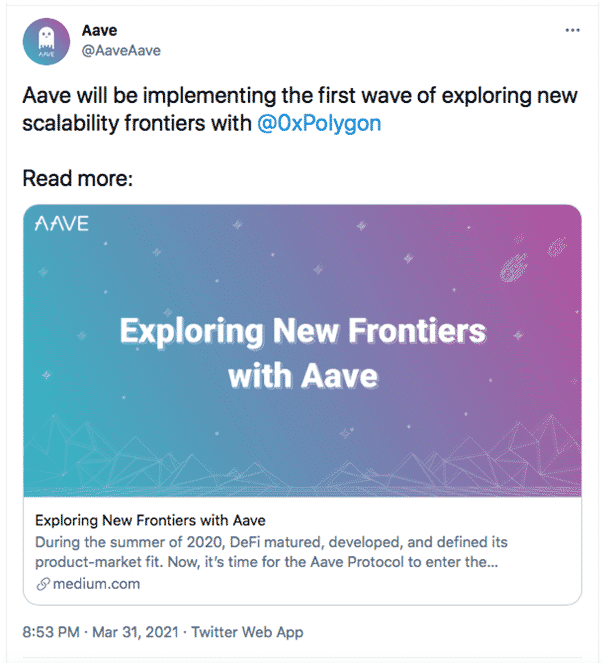Click the 8:53 PM timestamp

[x=51, y=632]
